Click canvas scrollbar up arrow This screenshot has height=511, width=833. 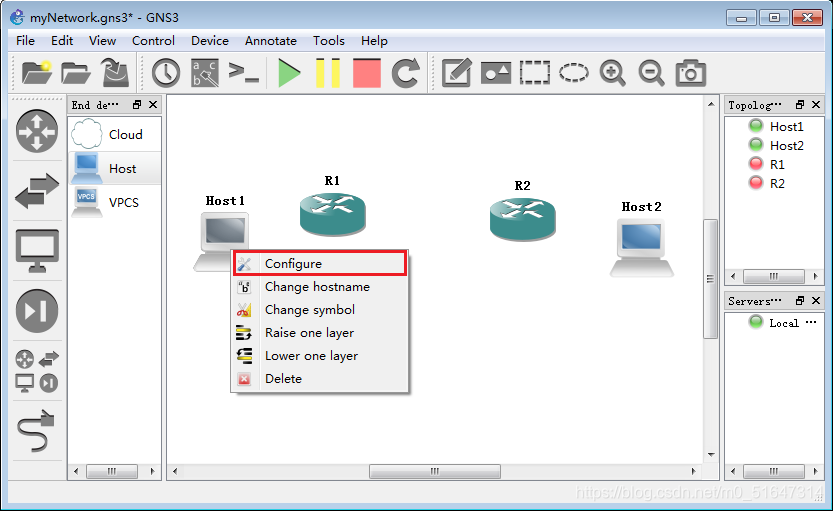click(711, 104)
